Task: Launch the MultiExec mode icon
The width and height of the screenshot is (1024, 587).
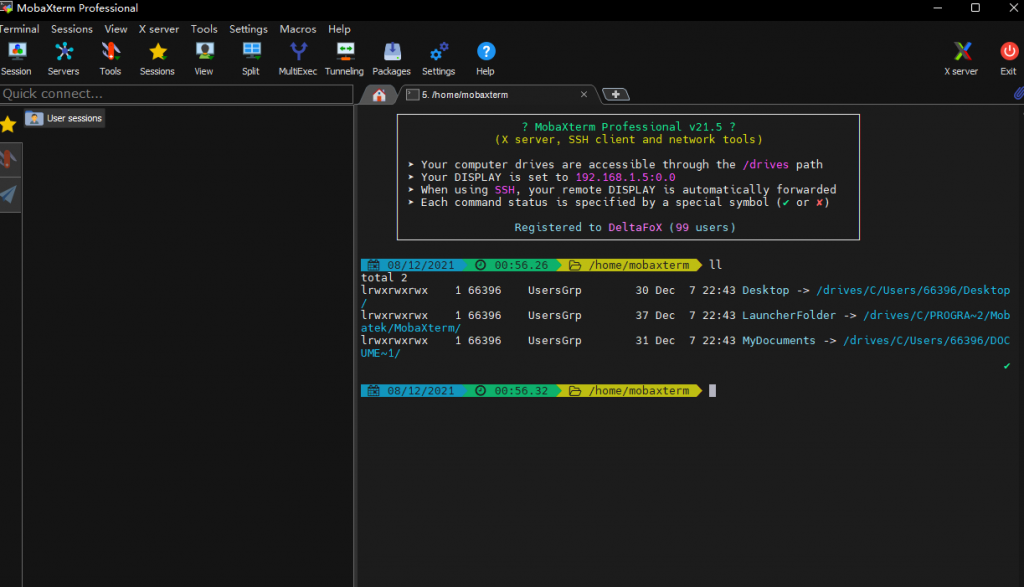Action: coord(297,57)
